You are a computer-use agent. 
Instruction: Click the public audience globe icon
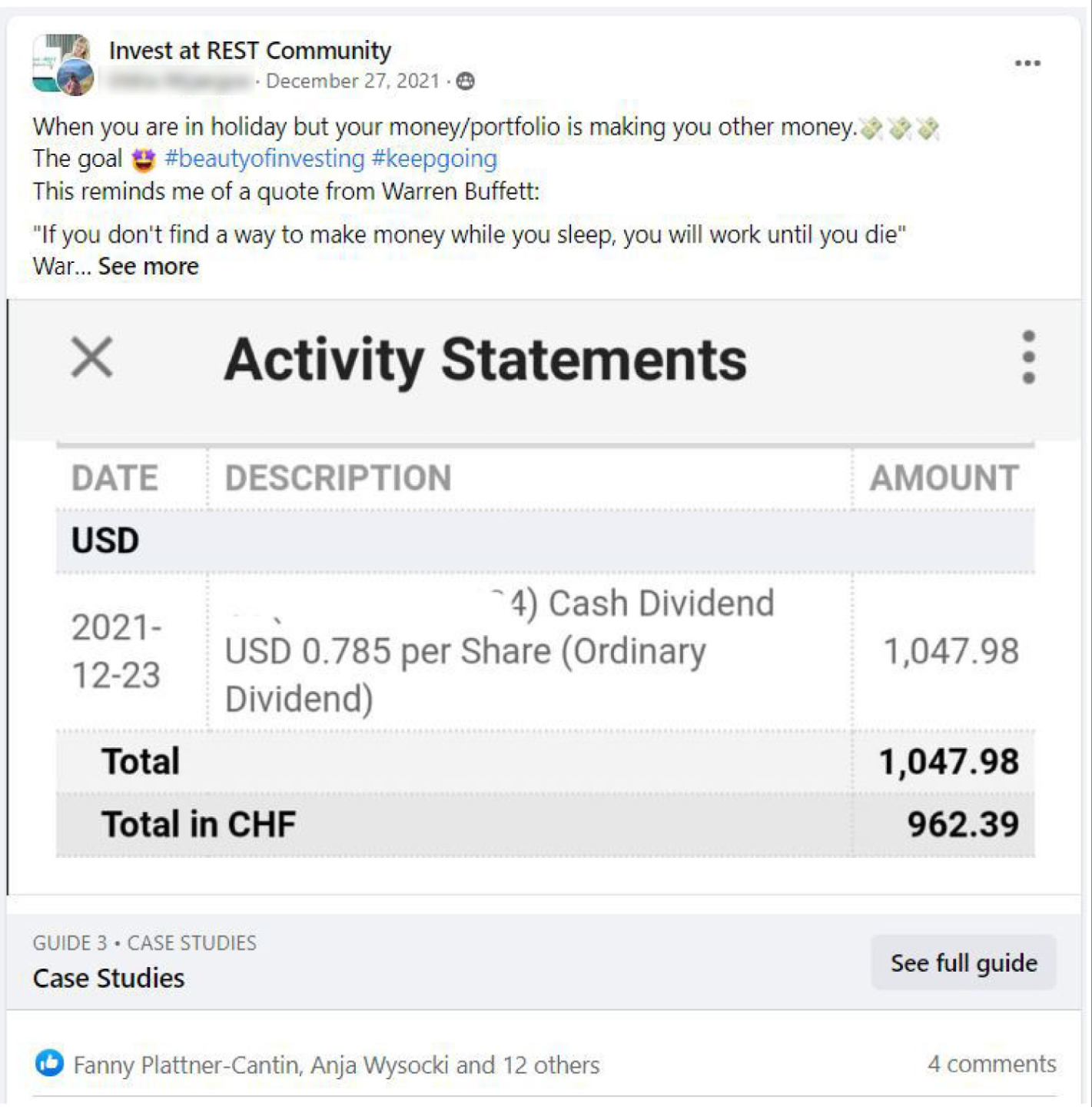pos(465,81)
